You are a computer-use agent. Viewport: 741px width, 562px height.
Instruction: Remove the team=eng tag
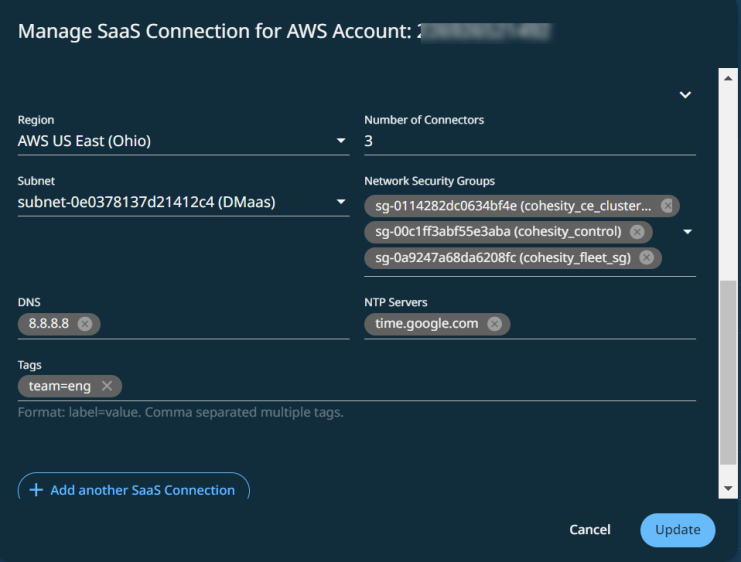pyautogui.click(x=106, y=386)
